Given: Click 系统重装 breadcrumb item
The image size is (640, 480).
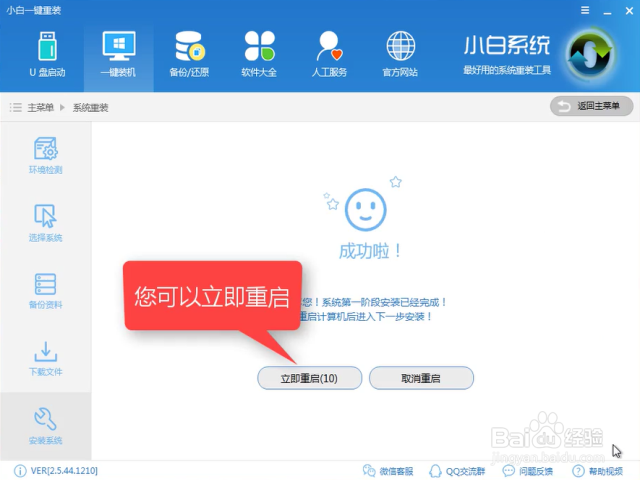Looking at the screenshot, I should pyautogui.click(x=91, y=107).
